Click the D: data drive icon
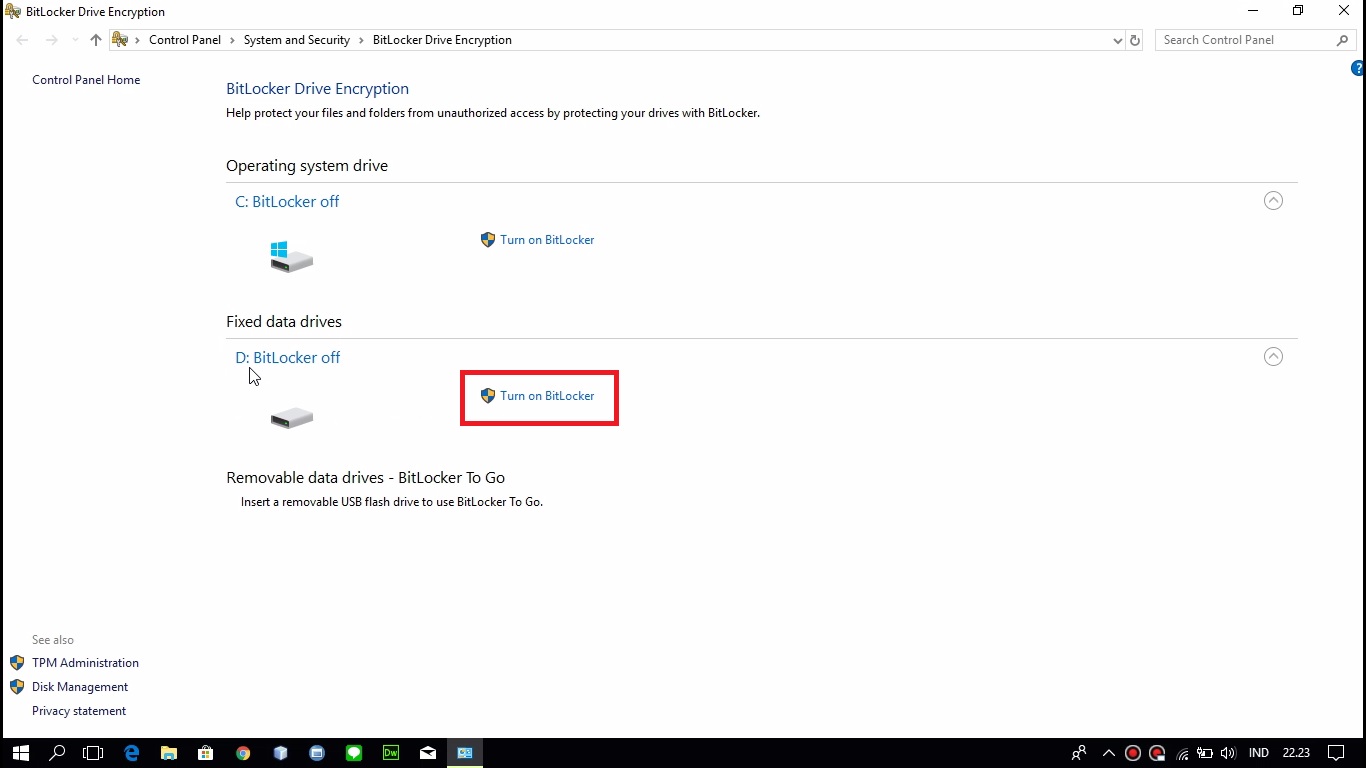1366x768 pixels. (x=292, y=418)
